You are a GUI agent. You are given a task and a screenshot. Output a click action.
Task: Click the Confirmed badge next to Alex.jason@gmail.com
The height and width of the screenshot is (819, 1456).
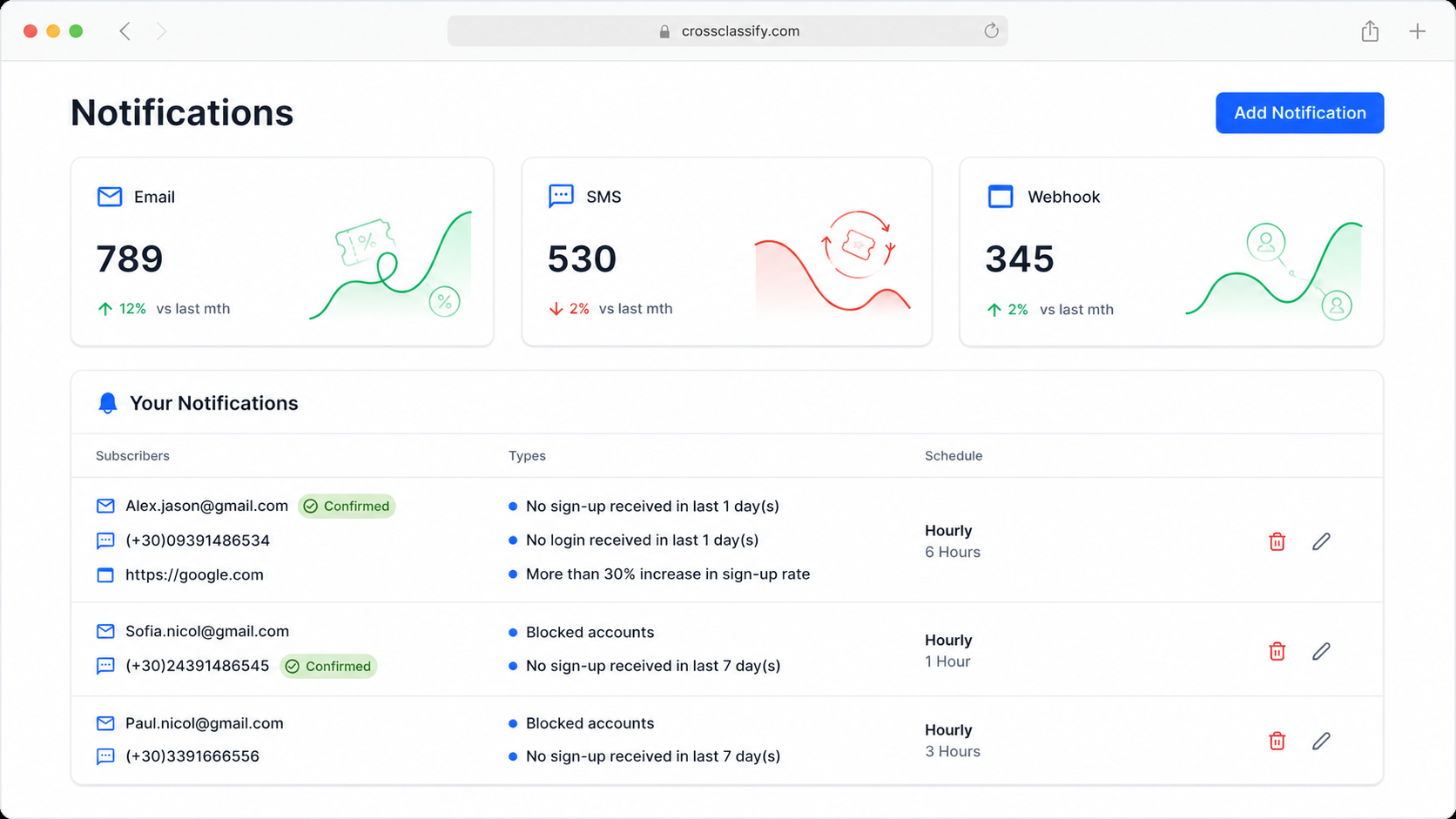pos(347,506)
